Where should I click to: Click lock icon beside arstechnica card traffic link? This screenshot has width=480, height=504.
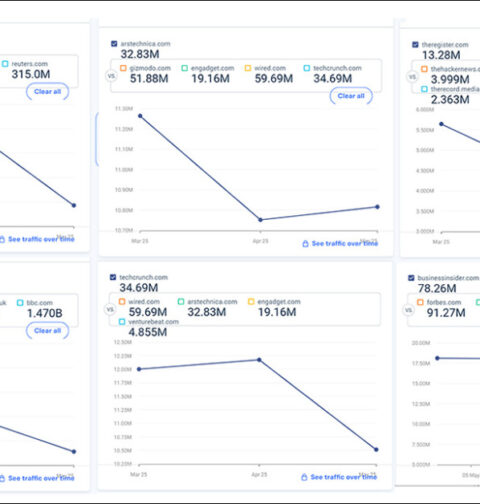tap(305, 244)
